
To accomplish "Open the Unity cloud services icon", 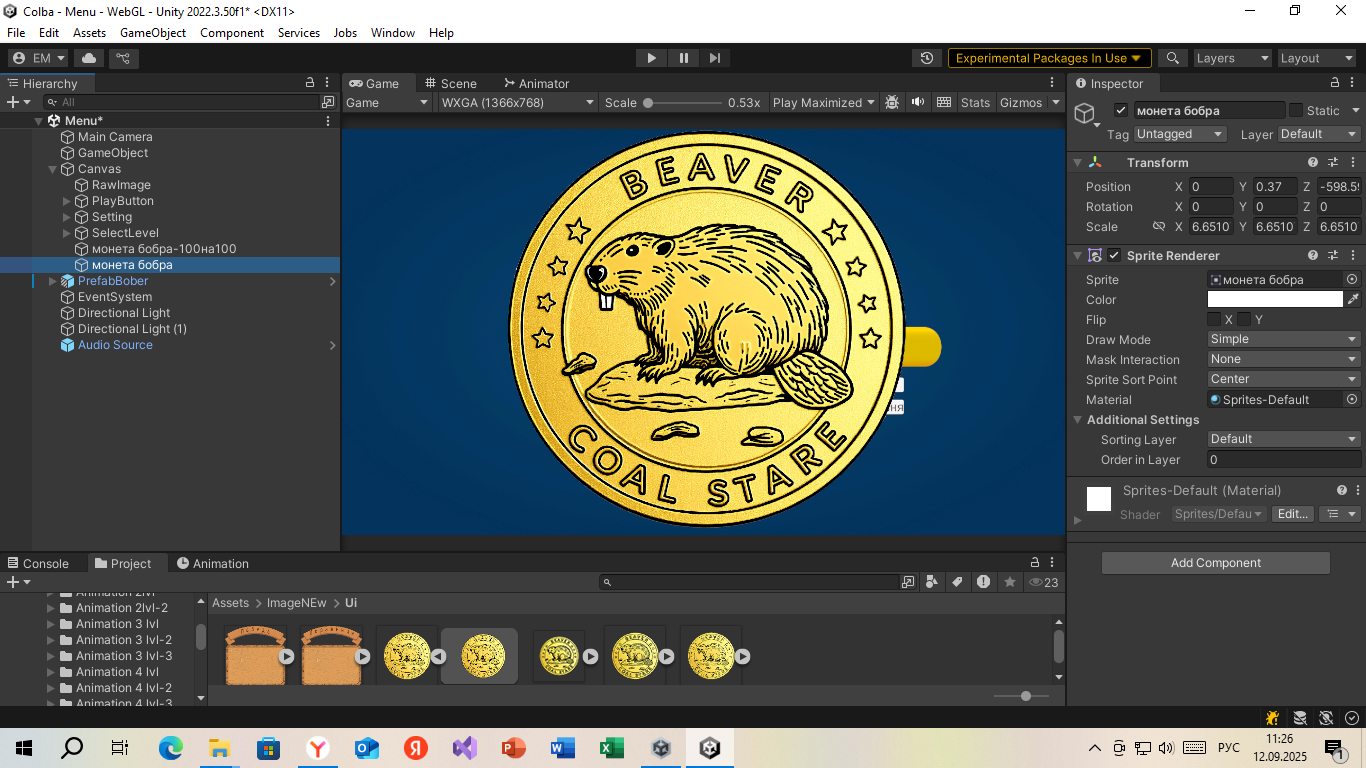I will (x=89, y=58).
